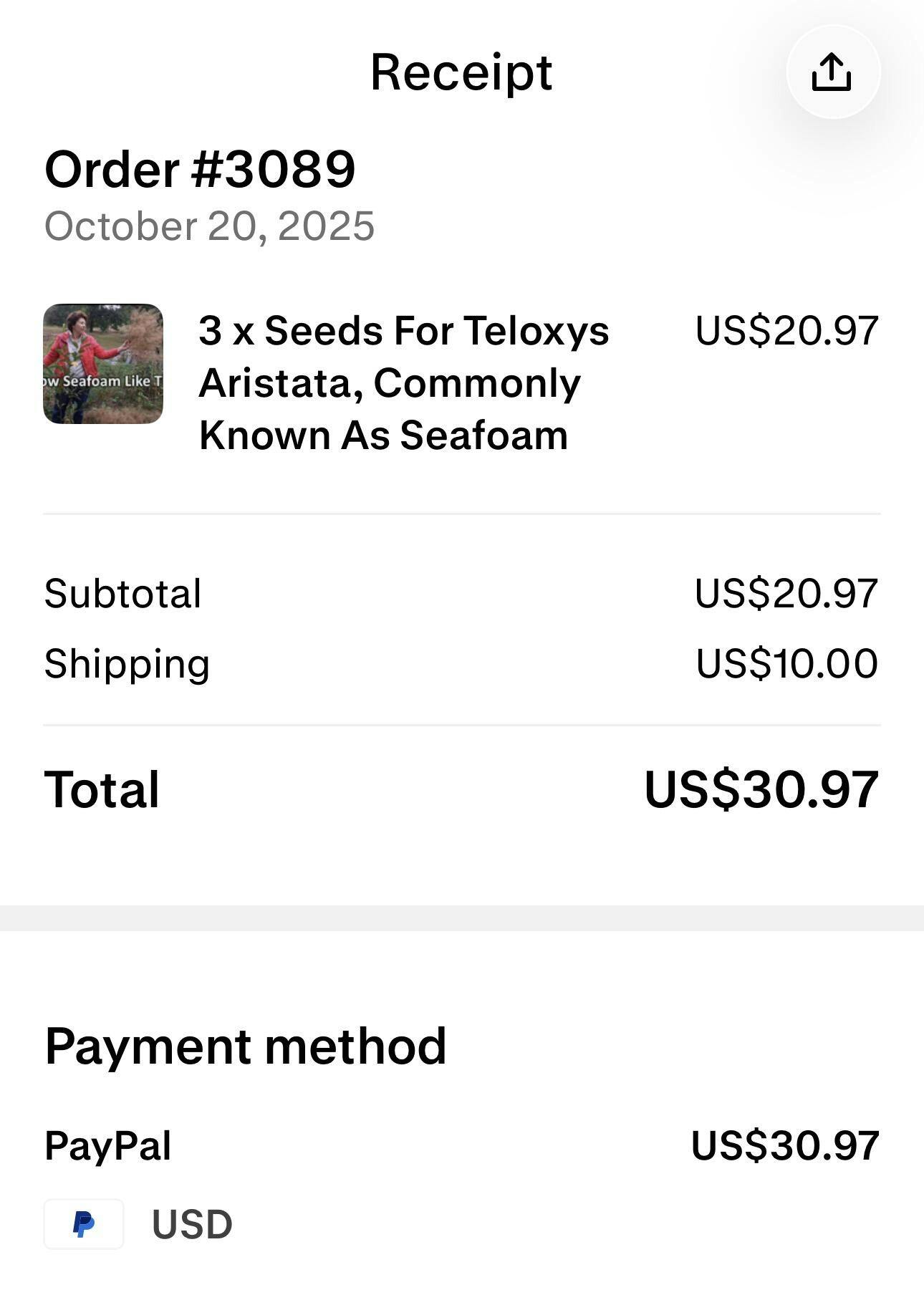This screenshot has width=924, height=1295.
Task: Click the PayPal charged amount US$30.97
Action: [785, 1145]
